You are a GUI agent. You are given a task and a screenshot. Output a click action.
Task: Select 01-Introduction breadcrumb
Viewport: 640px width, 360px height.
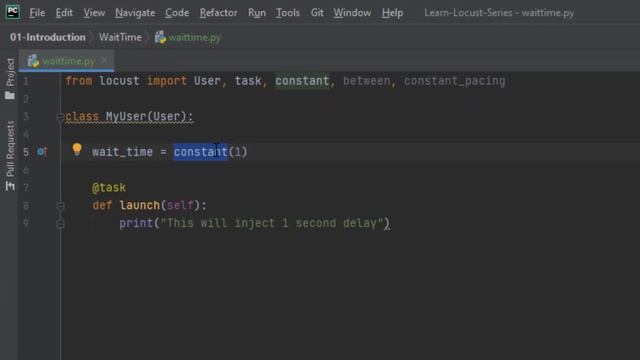pyautogui.click(x=48, y=37)
